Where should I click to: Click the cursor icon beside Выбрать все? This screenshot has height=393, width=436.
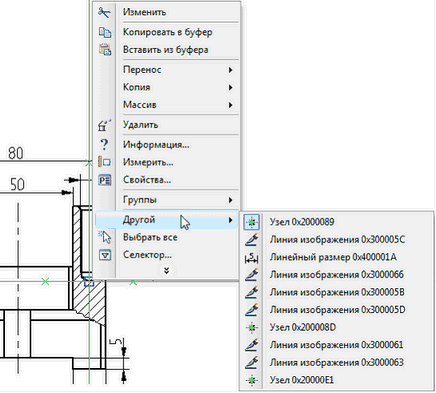105,237
